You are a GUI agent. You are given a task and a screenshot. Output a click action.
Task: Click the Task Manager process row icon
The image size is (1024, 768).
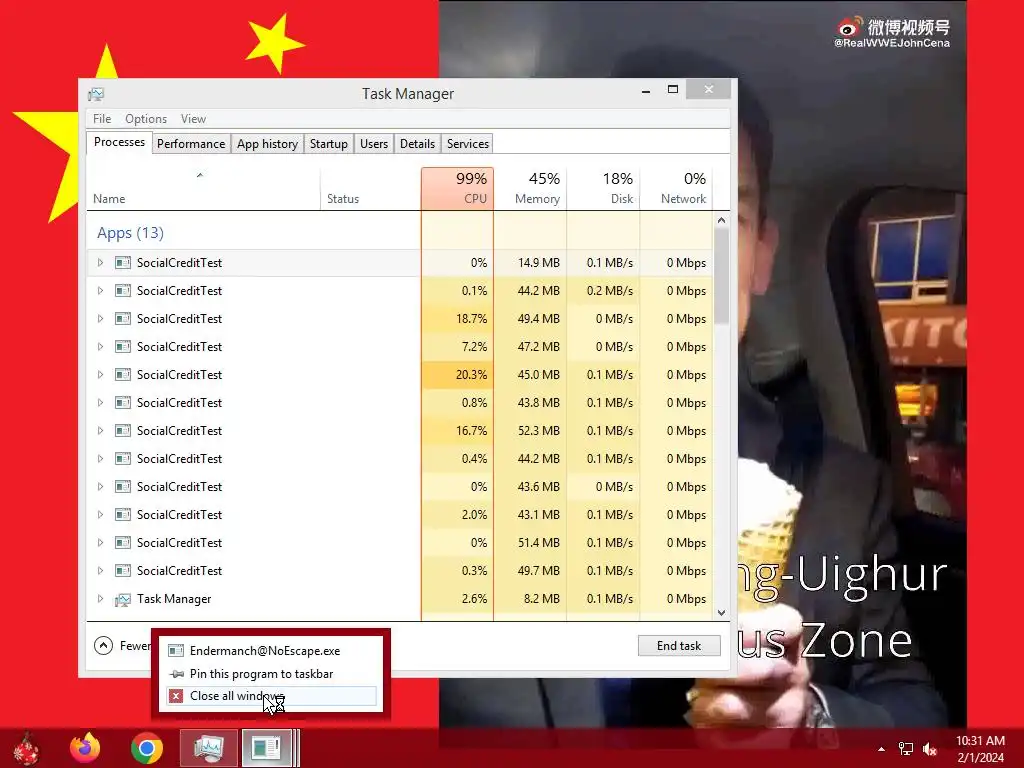pos(123,599)
